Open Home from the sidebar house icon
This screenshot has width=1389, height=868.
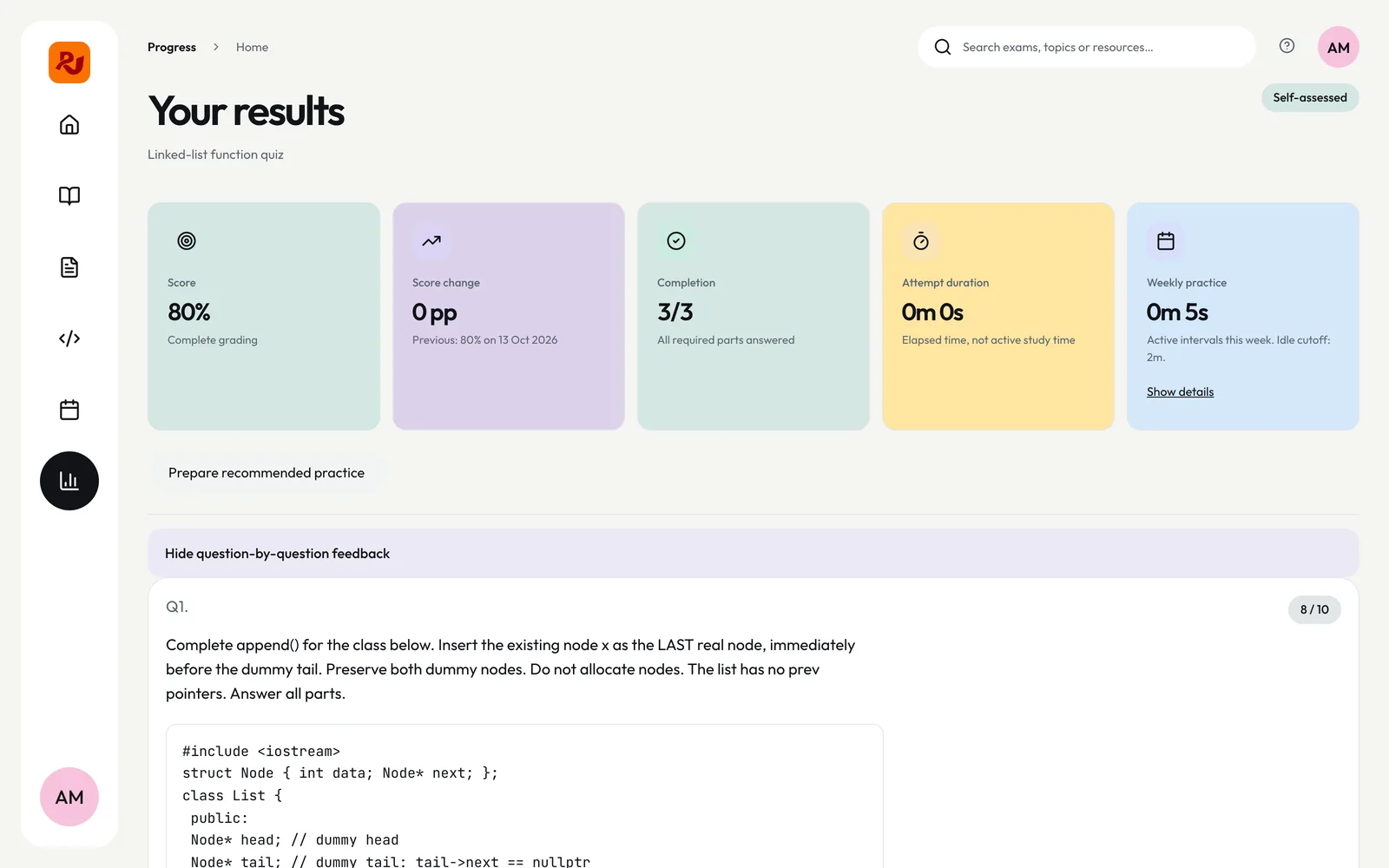69,125
